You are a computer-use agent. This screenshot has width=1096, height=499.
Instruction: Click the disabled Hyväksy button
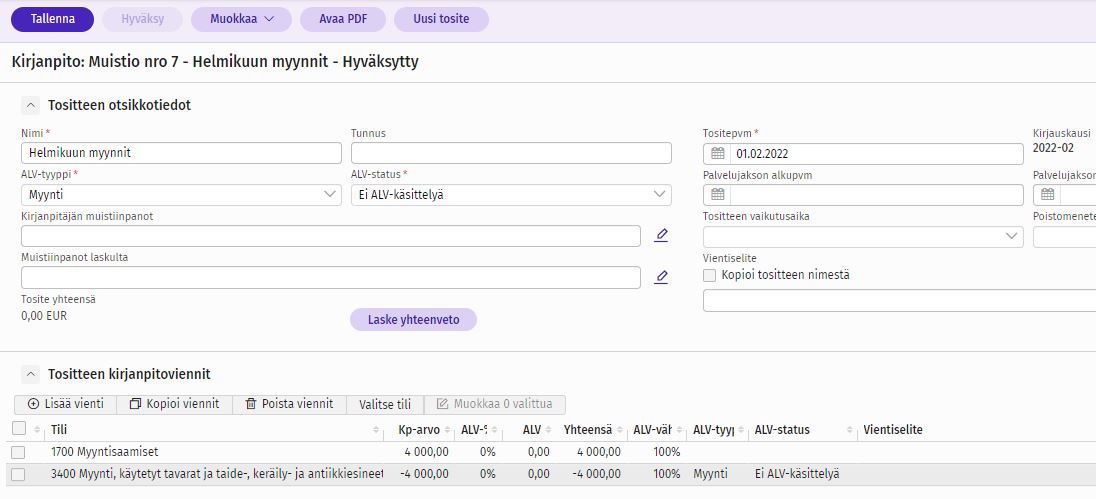coord(143,20)
